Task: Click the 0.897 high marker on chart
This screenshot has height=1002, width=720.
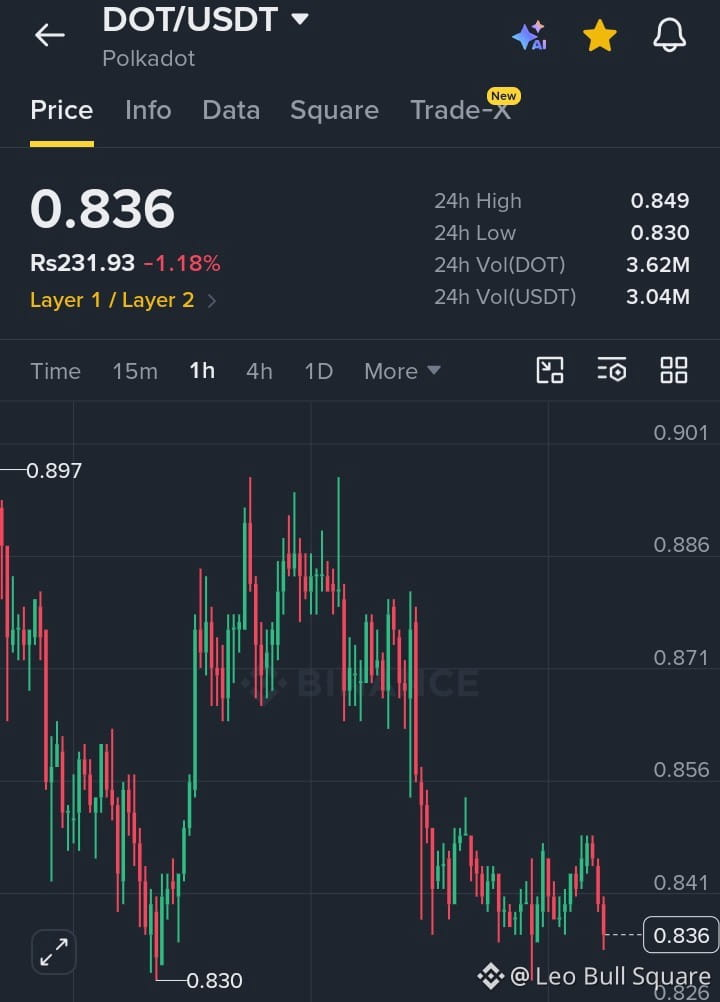Action: coord(54,470)
